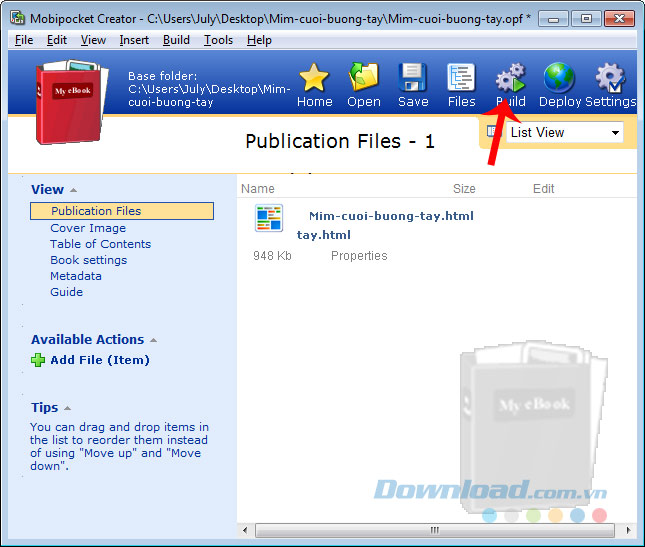Open the File menu
The image size is (645, 547).
point(24,40)
